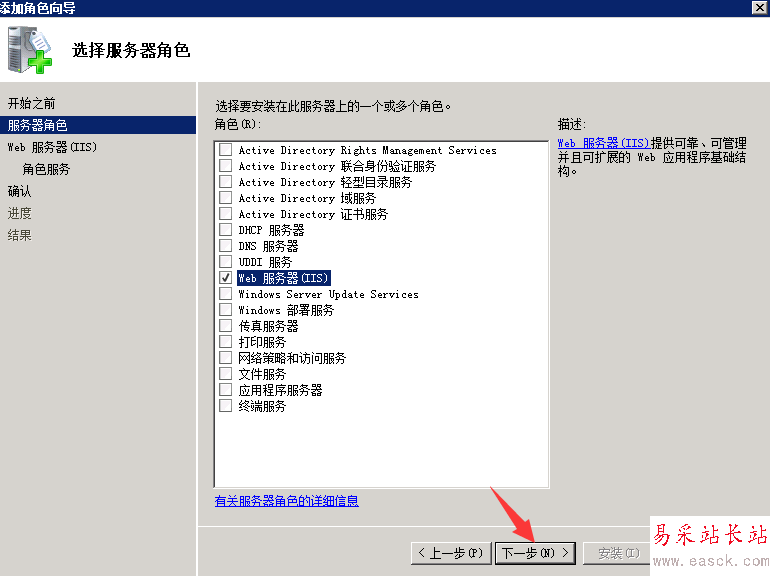This screenshot has height=576, width=770.
Task: Check 应用程序服务器 checkbox
Action: tap(225, 390)
